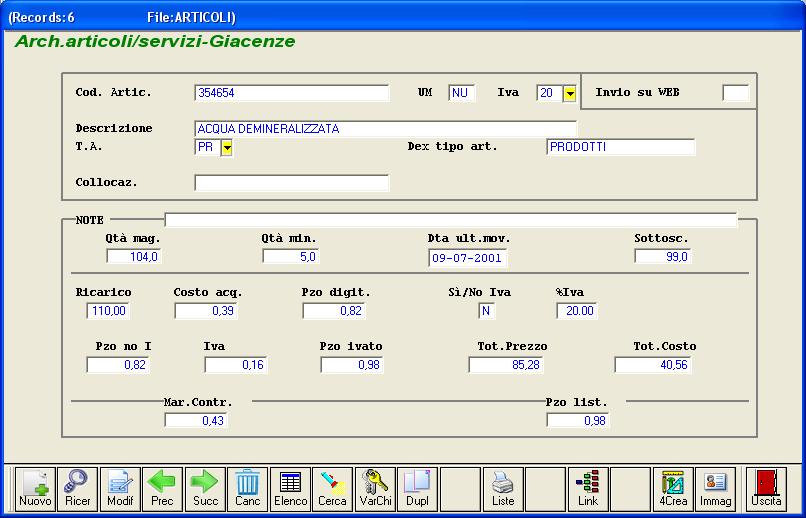Click the VarChi keys icon
This screenshot has height=518, width=806.
click(x=375, y=489)
